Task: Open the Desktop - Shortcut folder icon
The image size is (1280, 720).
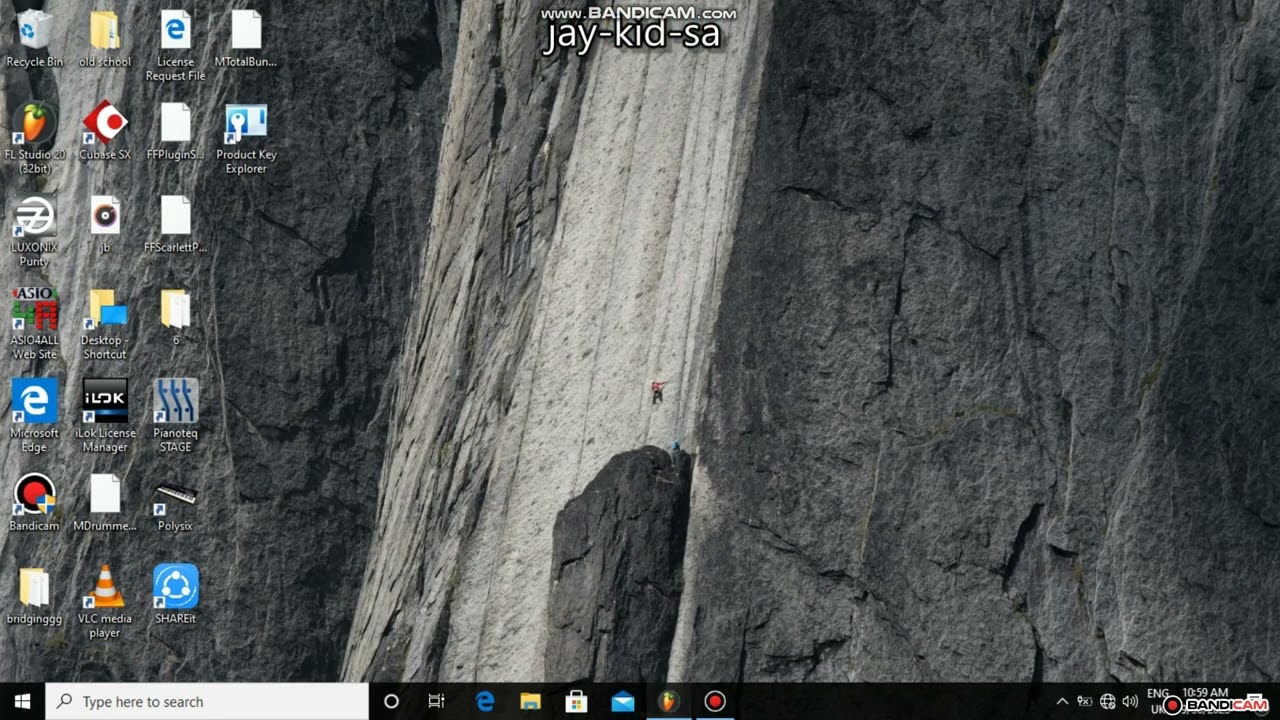Action: pyautogui.click(x=105, y=324)
